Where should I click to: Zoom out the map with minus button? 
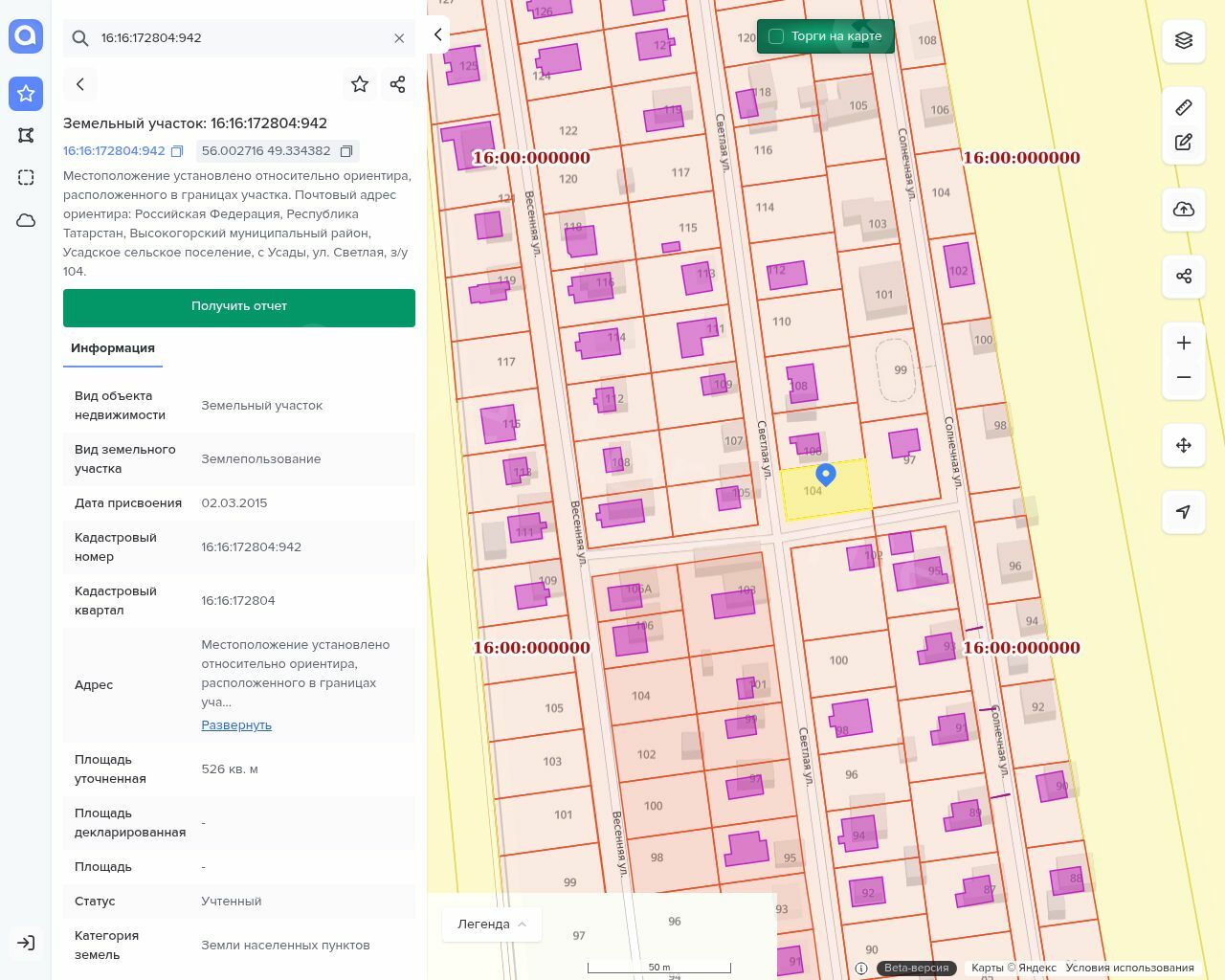tap(1184, 377)
